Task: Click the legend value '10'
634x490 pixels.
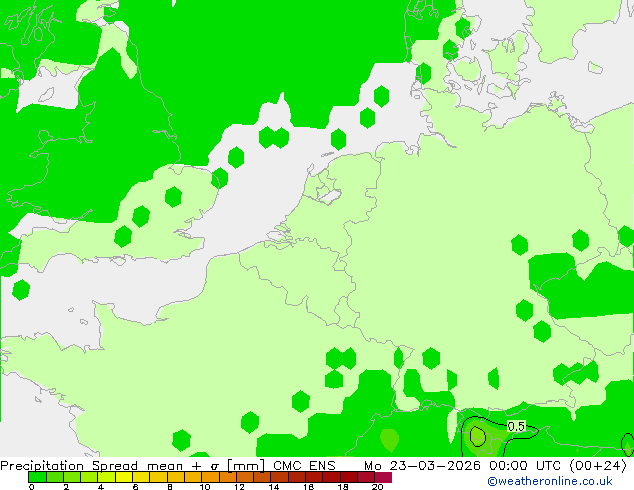Action: coord(205,487)
